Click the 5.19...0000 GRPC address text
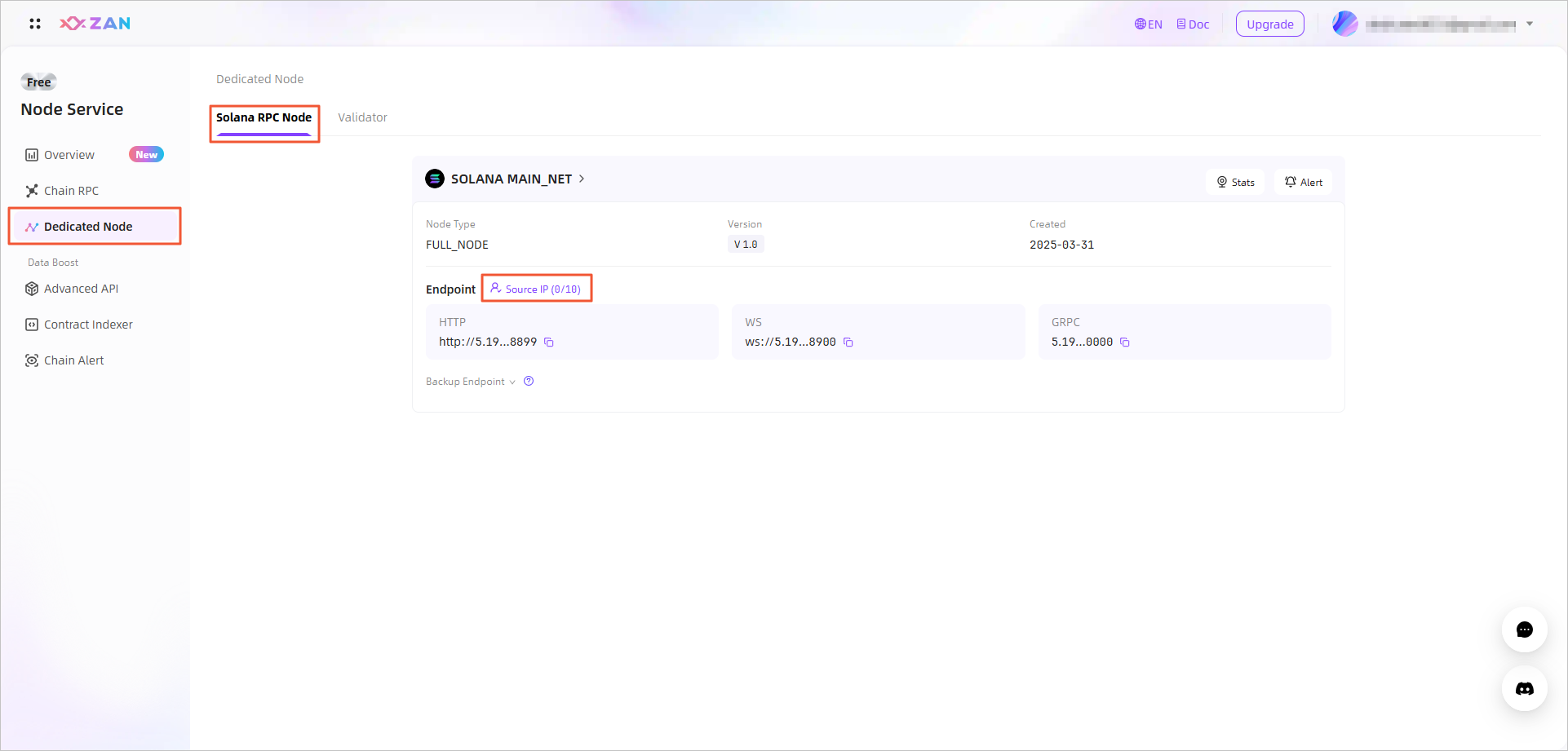Viewport: 1568px width, 751px height. 1082,342
